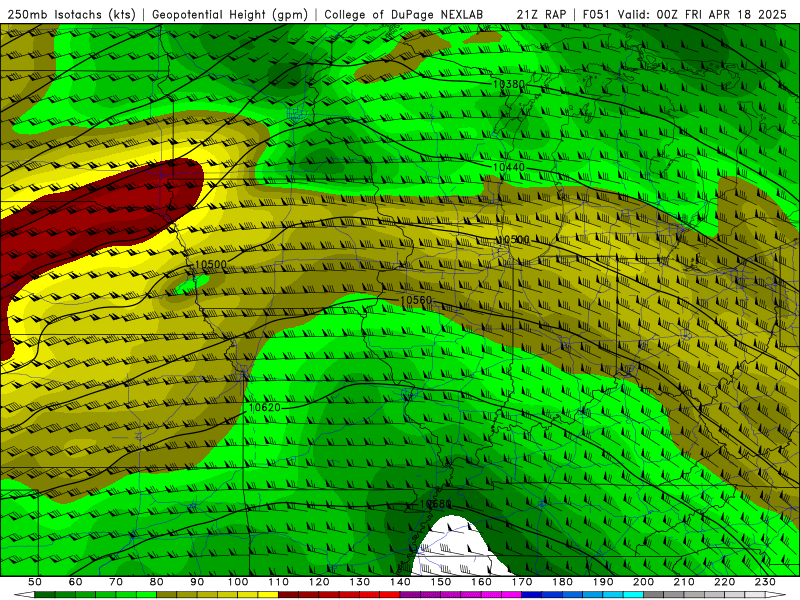The width and height of the screenshot is (800, 600).
Task: Click the 10620 height contour label
Action: pos(265,407)
